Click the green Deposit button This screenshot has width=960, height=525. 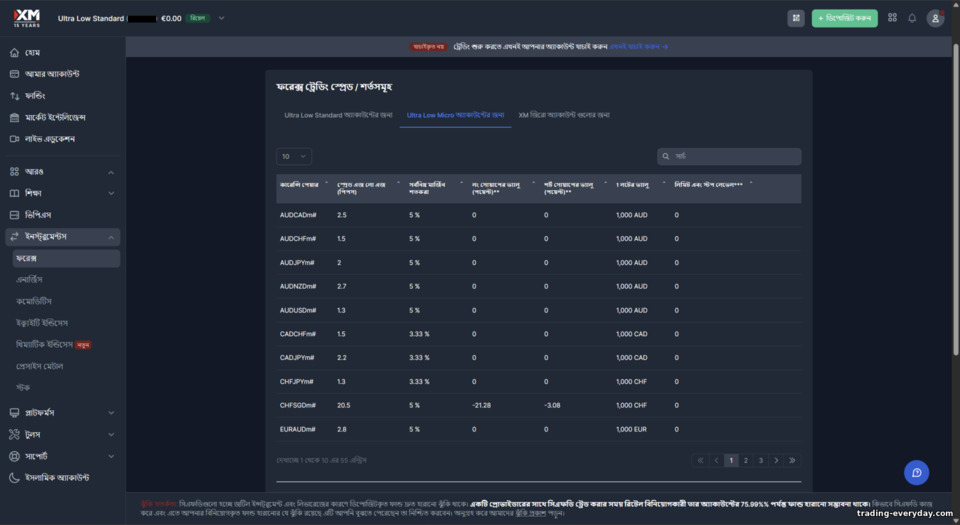(844, 18)
